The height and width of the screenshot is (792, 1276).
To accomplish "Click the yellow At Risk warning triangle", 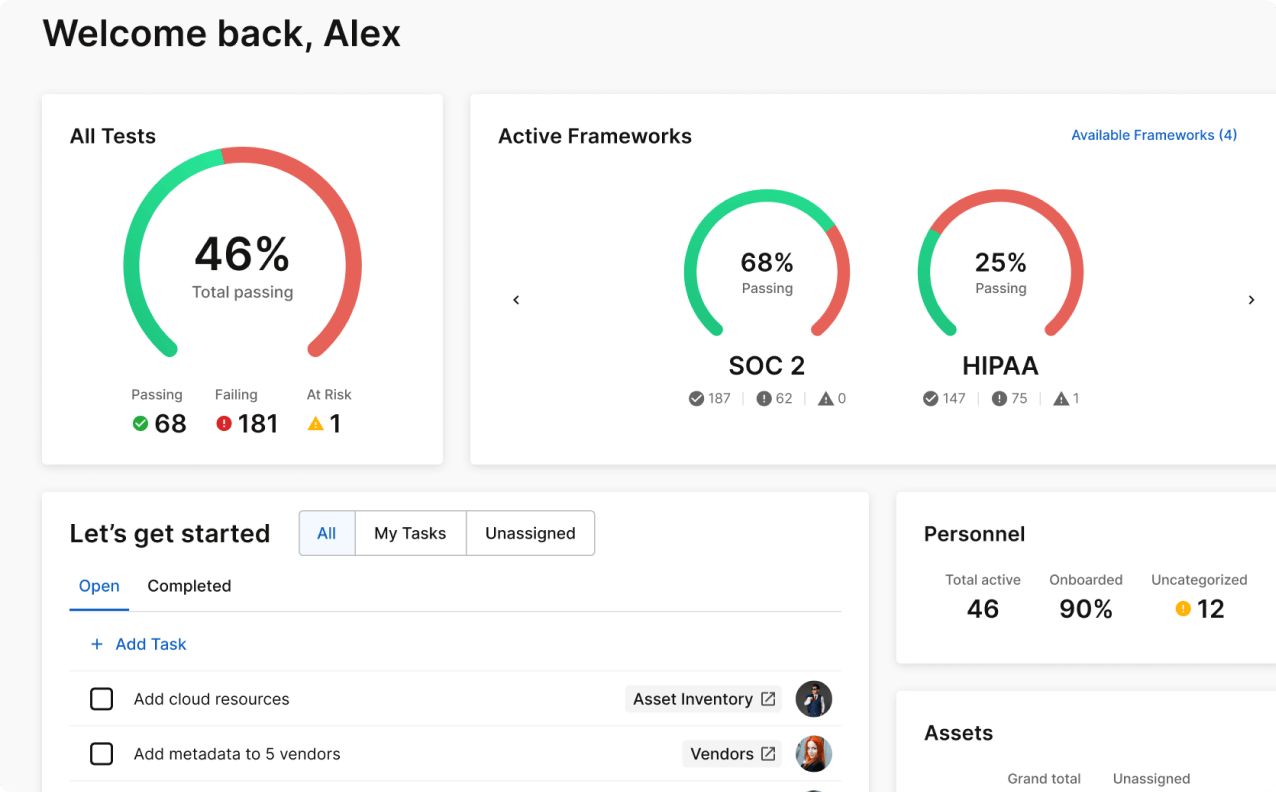I will (316, 424).
